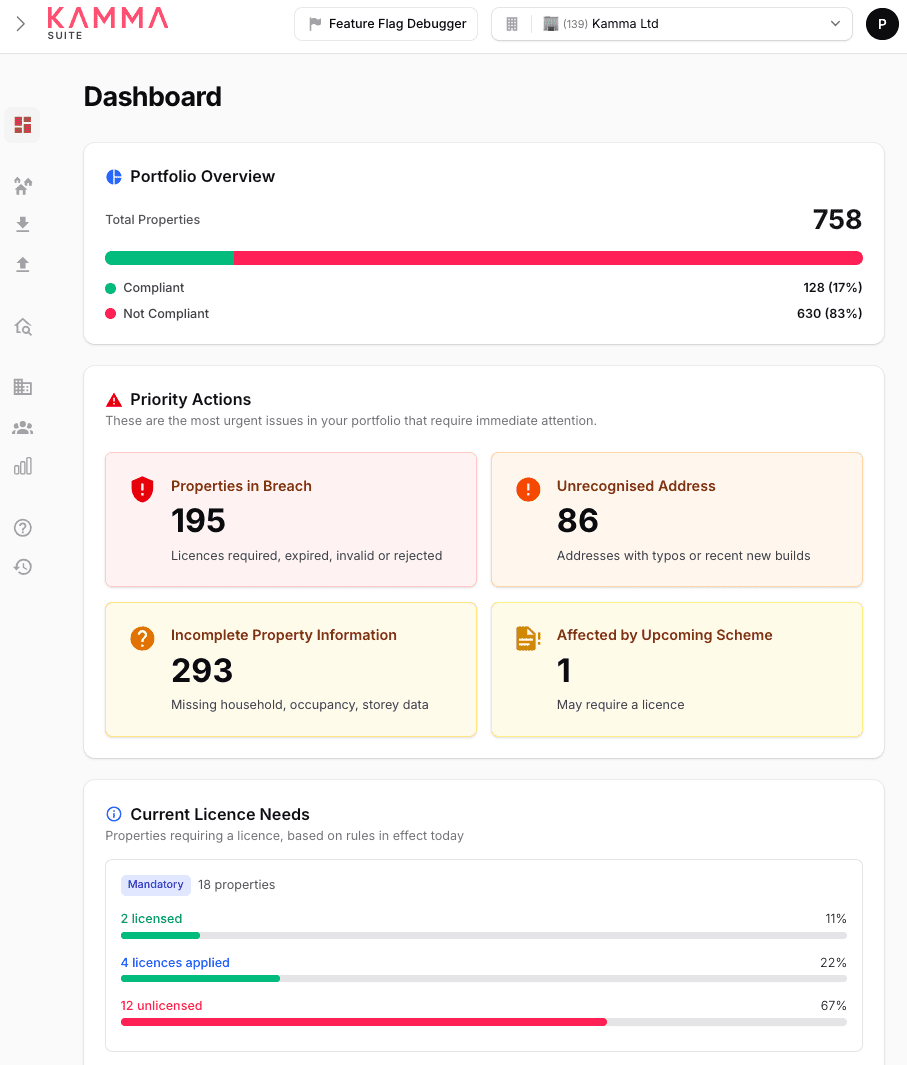This screenshot has height=1065, width=907.
Task: Click the total properties value 758
Action: point(837,219)
